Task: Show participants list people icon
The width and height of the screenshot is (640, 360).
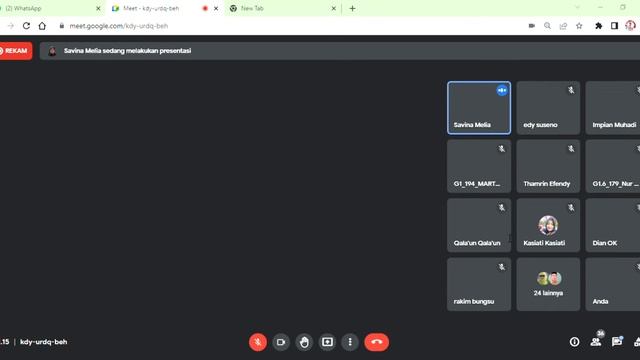Action: pyautogui.click(x=596, y=342)
